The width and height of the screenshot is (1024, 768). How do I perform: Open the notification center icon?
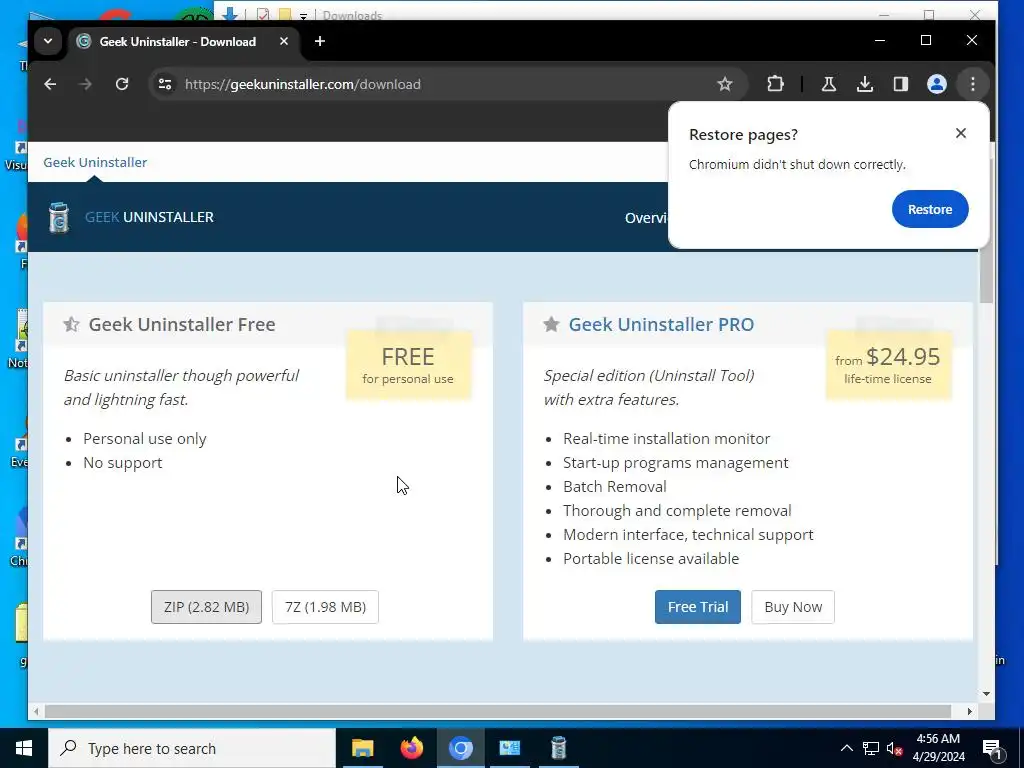click(992, 748)
